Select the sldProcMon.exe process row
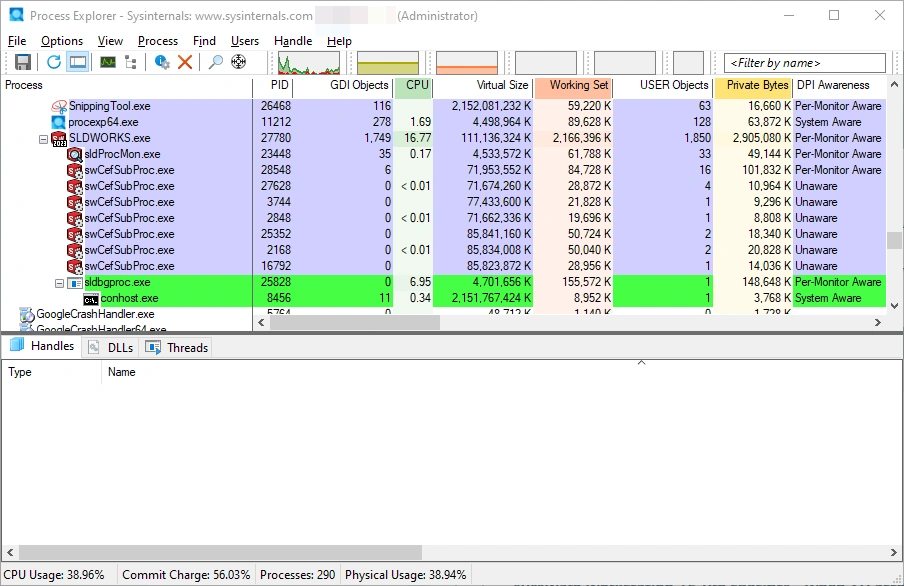 [443, 154]
